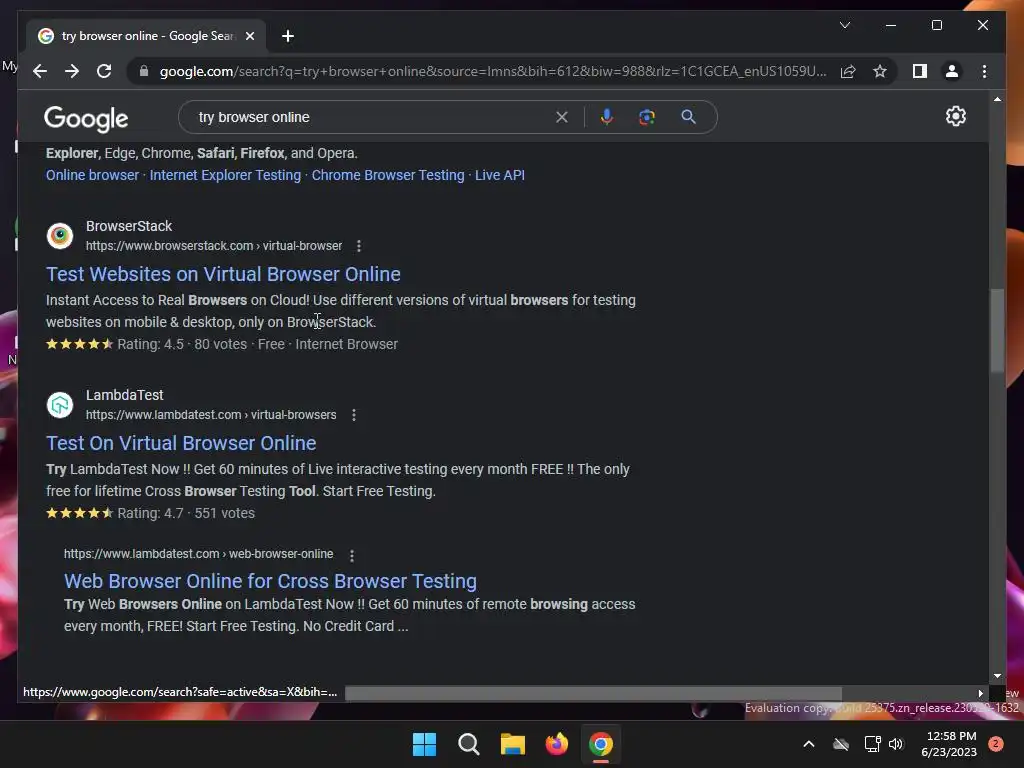The width and height of the screenshot is (1024, 768).
Task: Click the vertical scrollbar thumb
Action: [x=997, y=330]
